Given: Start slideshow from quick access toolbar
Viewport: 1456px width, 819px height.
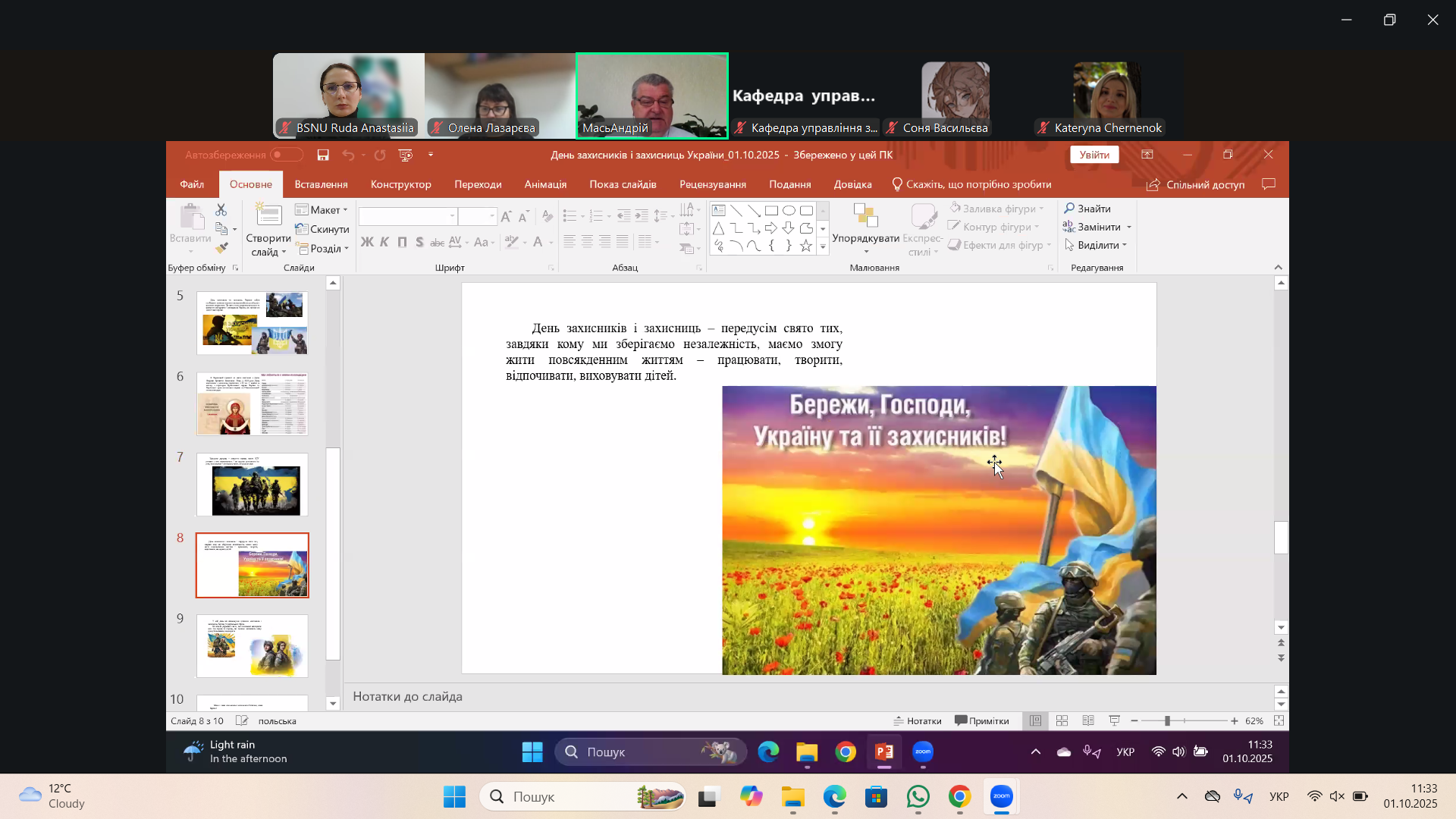Looking at the screenshot, I should pyautogui.click(x=406, y=155).
